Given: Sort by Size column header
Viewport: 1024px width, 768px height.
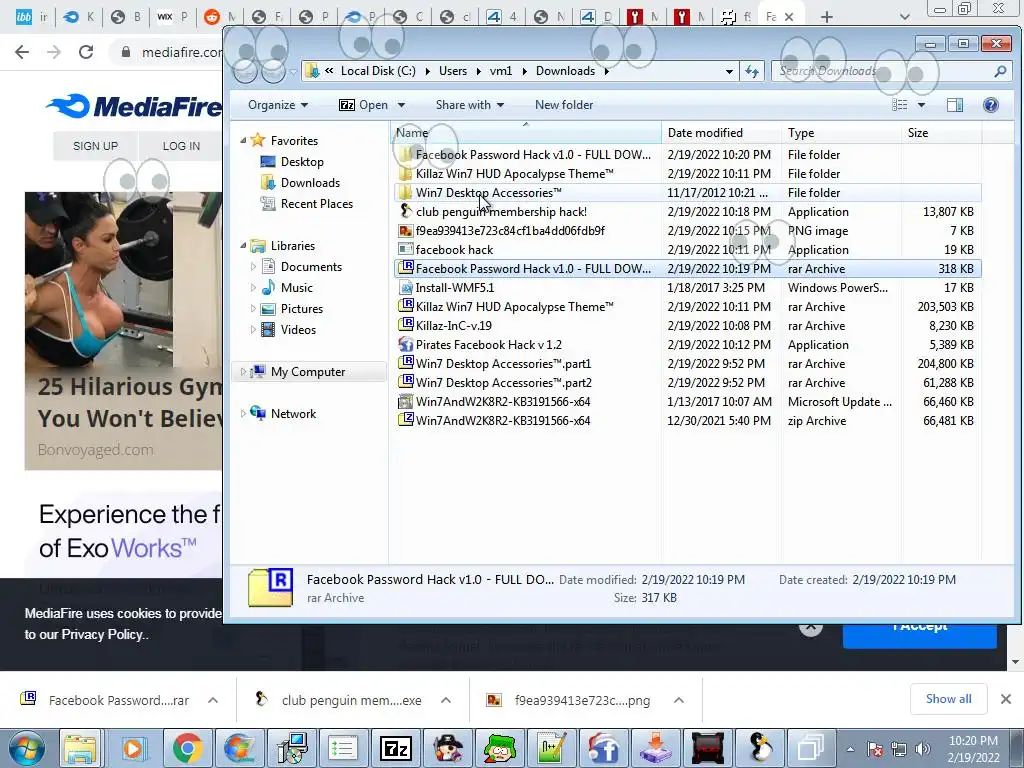Looking at the screenshot, I should click(x=941, y=133).
